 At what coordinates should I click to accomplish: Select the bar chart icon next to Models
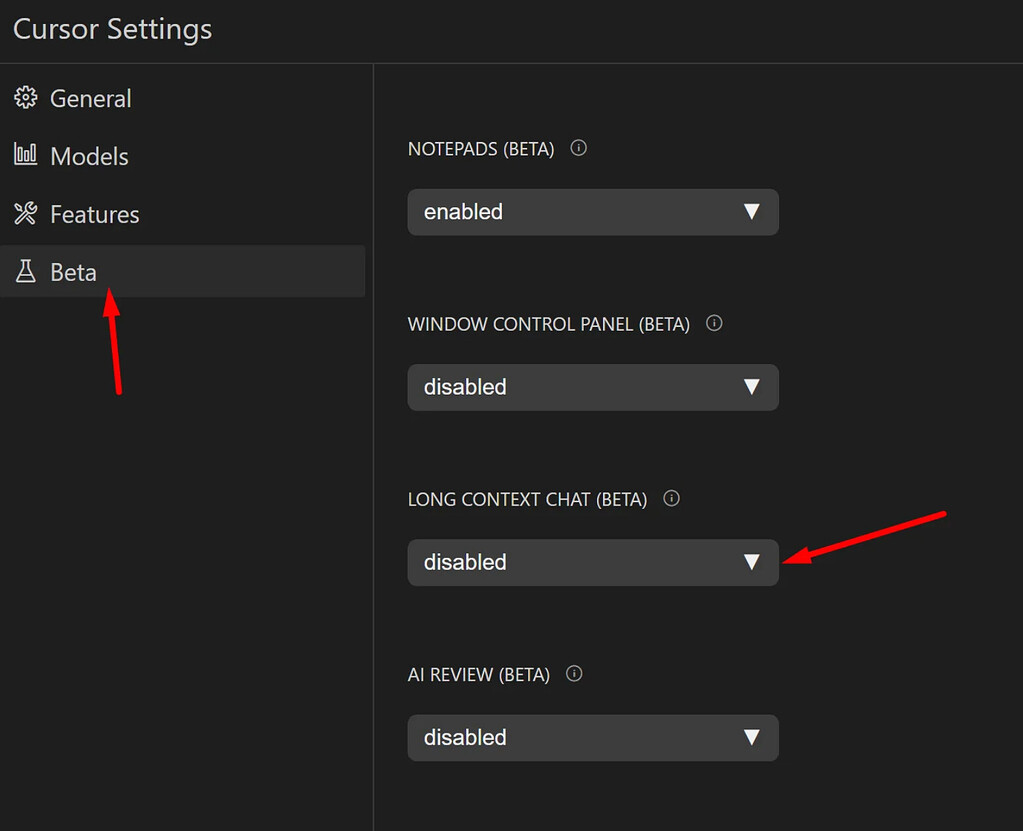point(26,156)
